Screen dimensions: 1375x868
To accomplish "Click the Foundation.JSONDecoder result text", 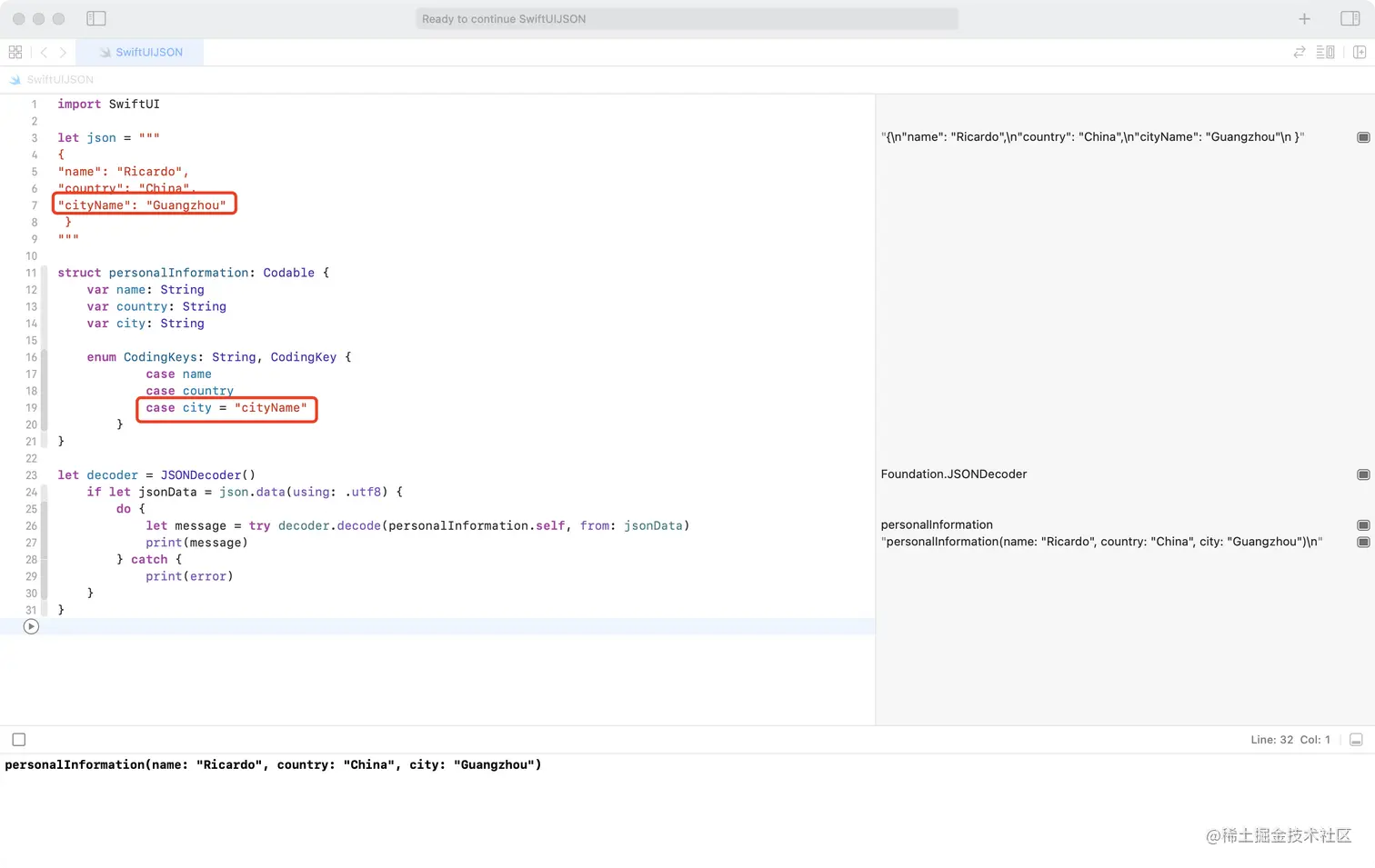I will click(x=954, y=474).
